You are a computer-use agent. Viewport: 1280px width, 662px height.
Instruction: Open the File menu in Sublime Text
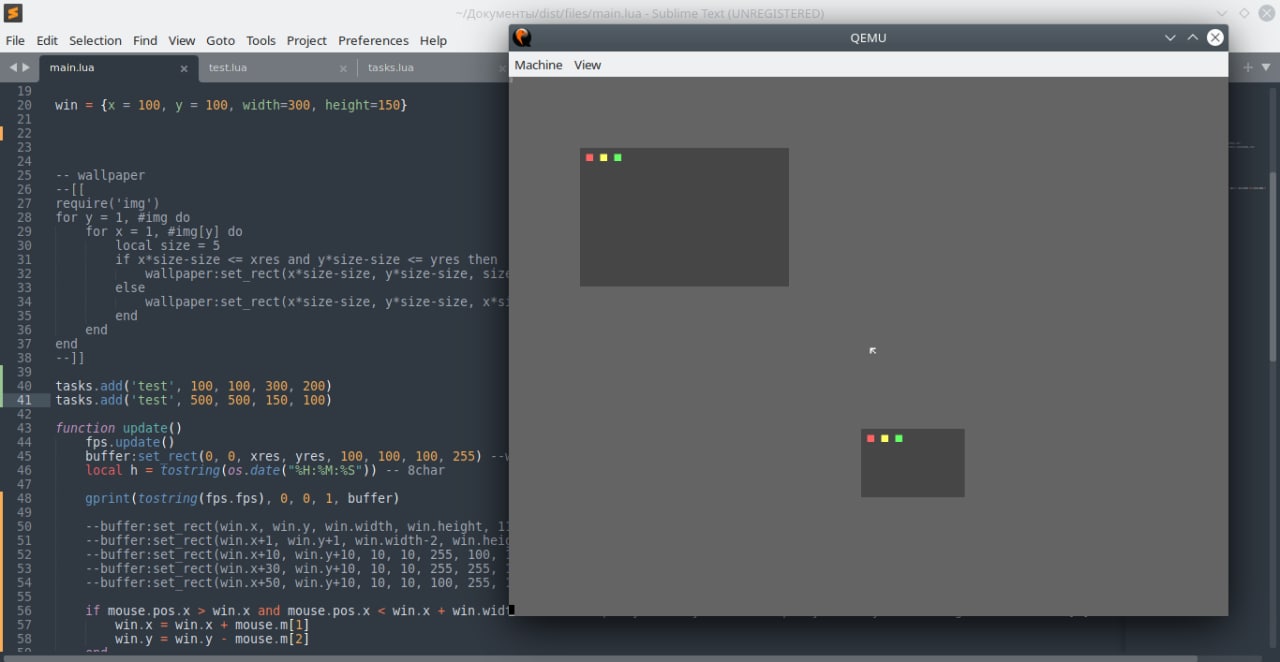[15, 41]
